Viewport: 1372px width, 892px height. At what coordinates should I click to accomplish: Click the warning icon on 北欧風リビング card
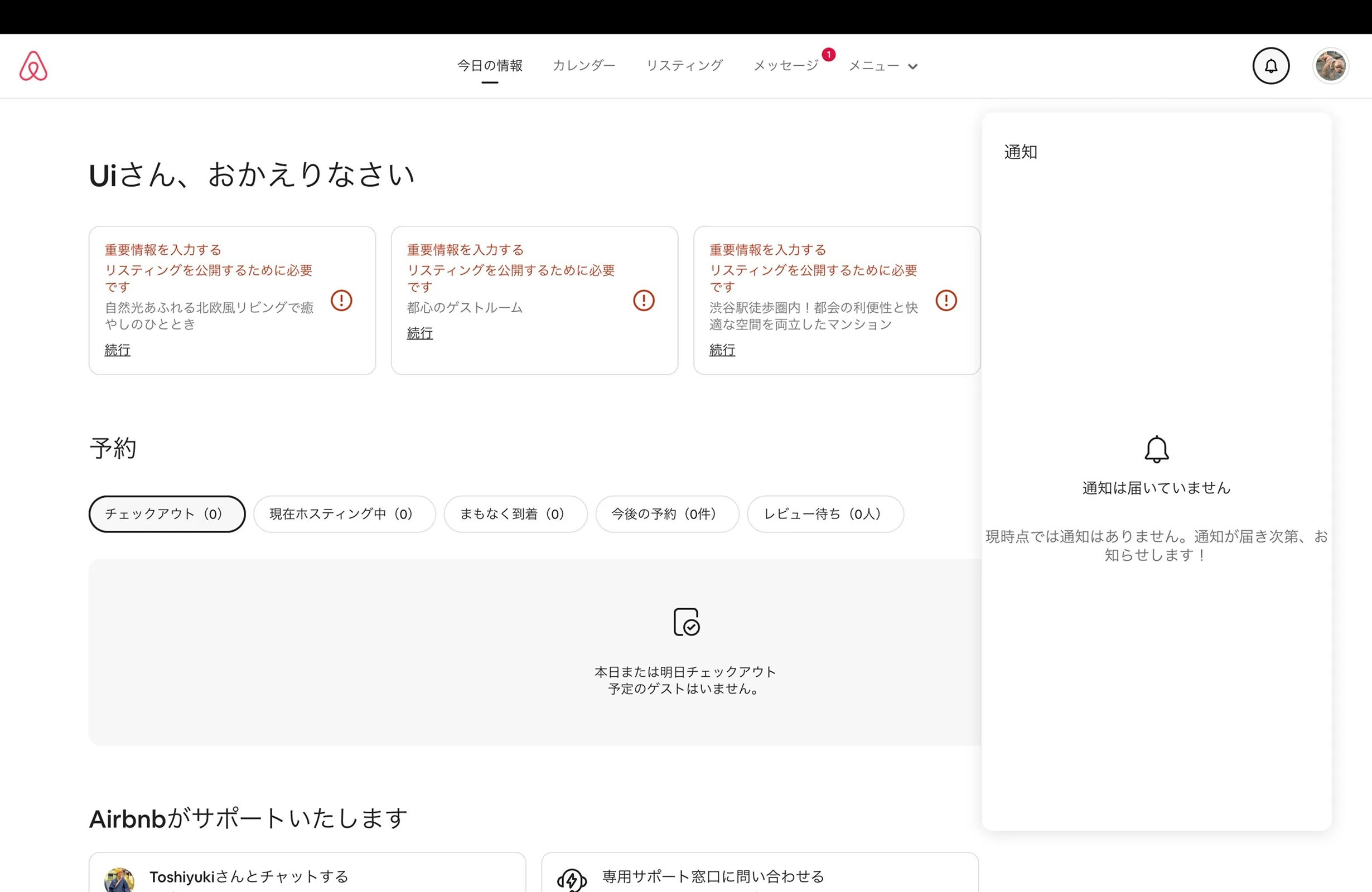click(341, 300)
